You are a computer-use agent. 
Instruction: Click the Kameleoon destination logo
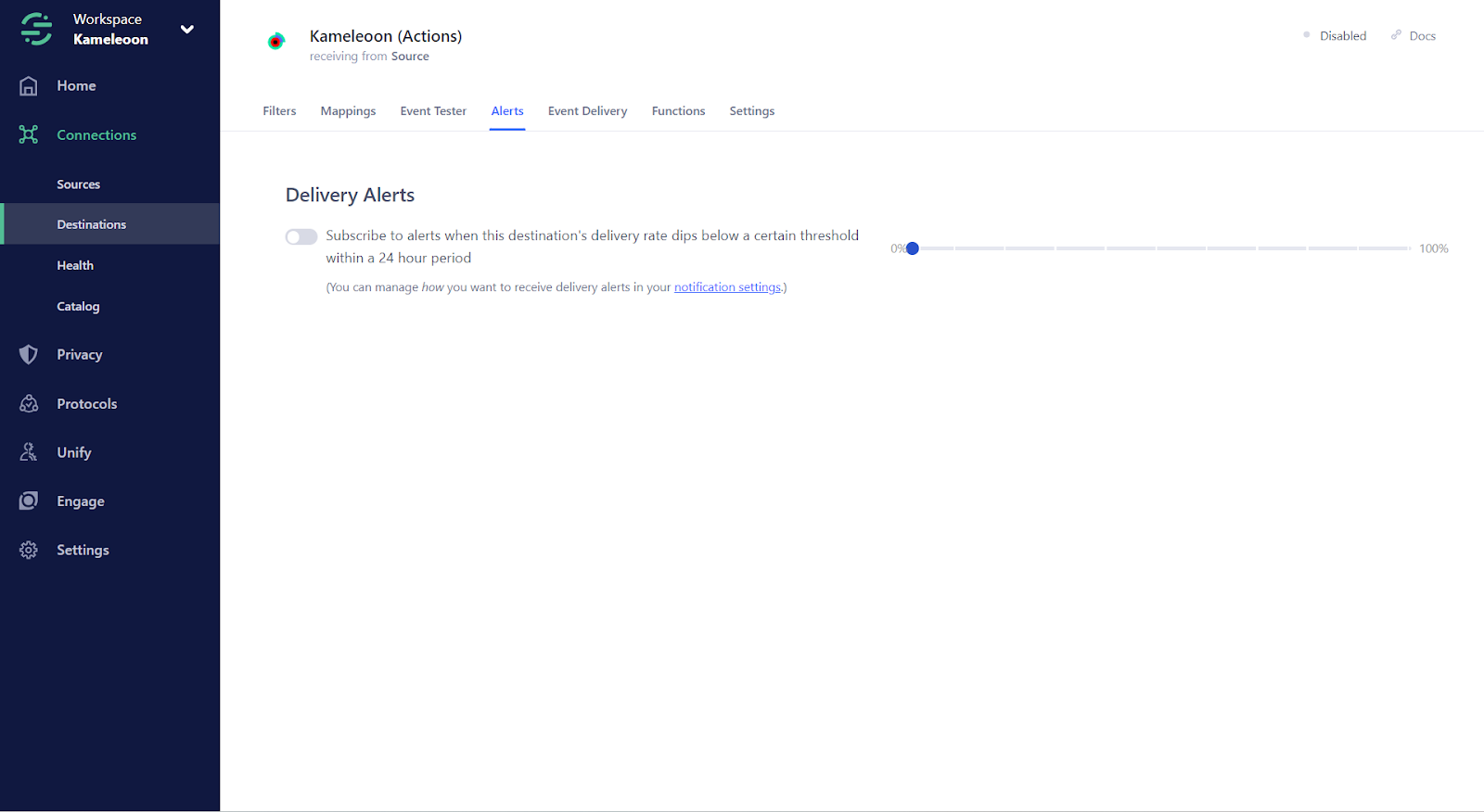[x=276, y=41]
